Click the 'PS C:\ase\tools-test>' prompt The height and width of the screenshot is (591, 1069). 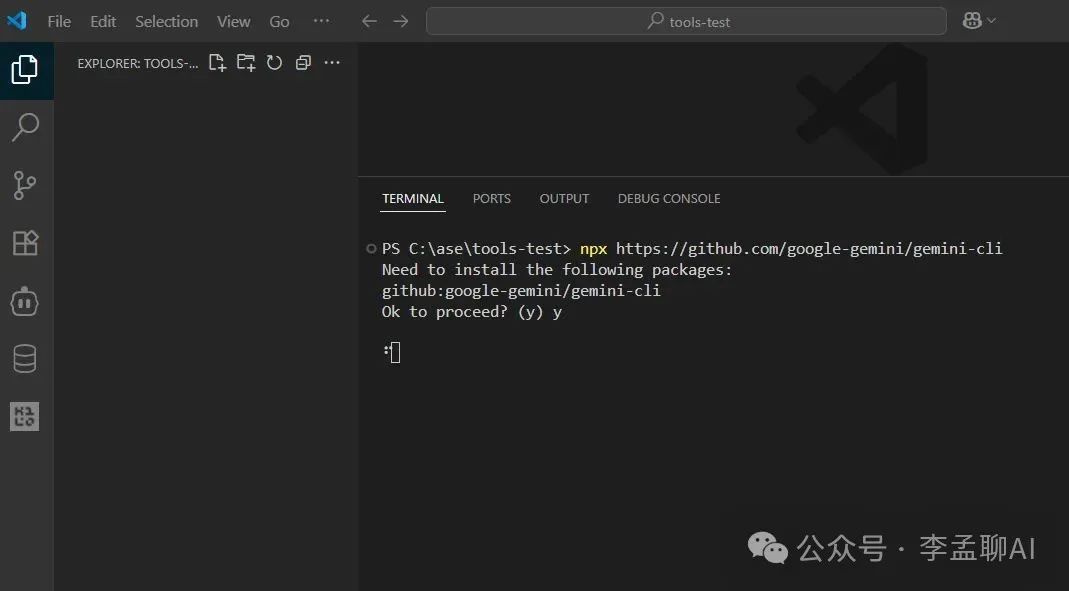coord(476,249)
